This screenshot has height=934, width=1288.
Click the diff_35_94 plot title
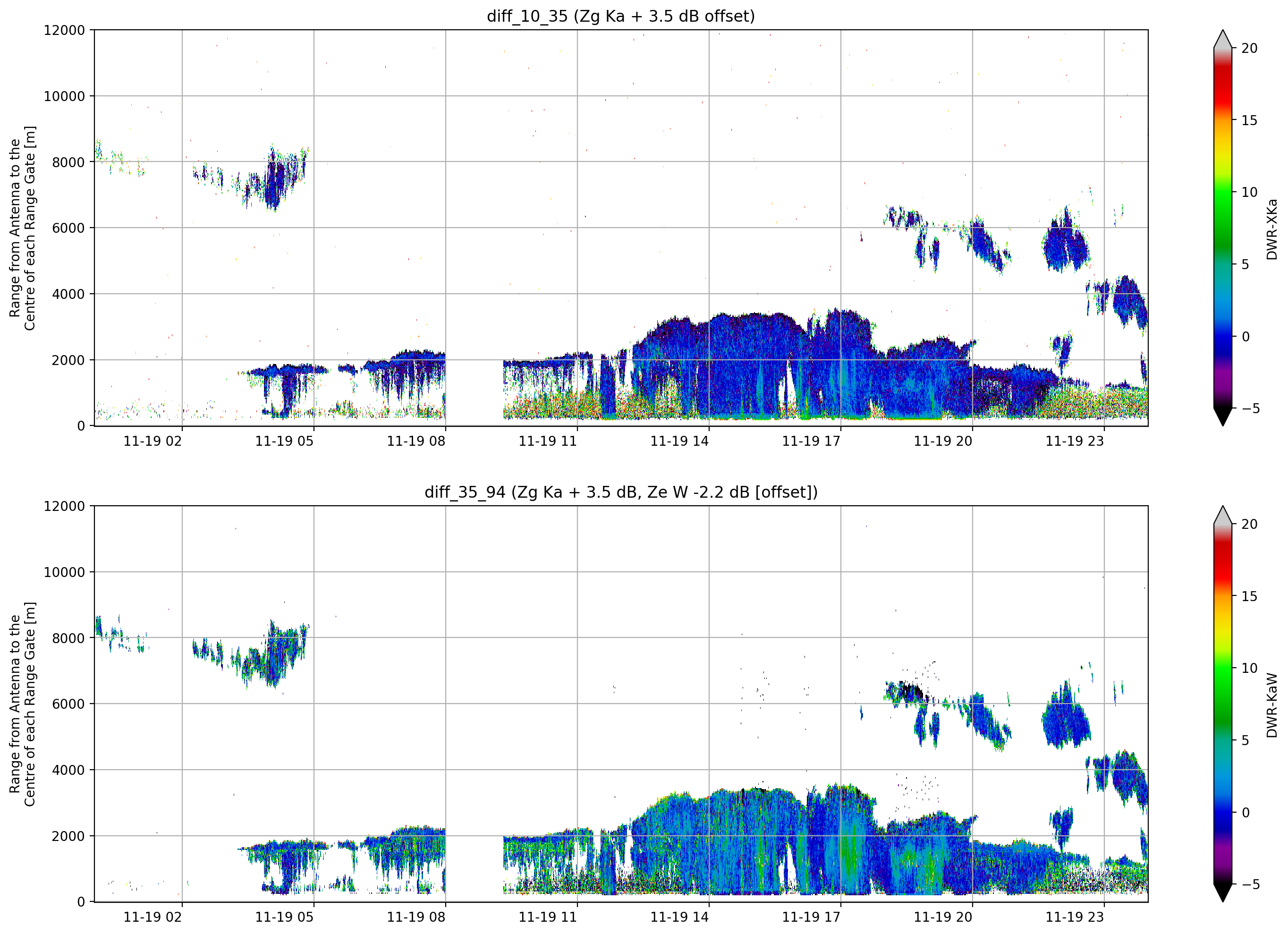(621, 492)
